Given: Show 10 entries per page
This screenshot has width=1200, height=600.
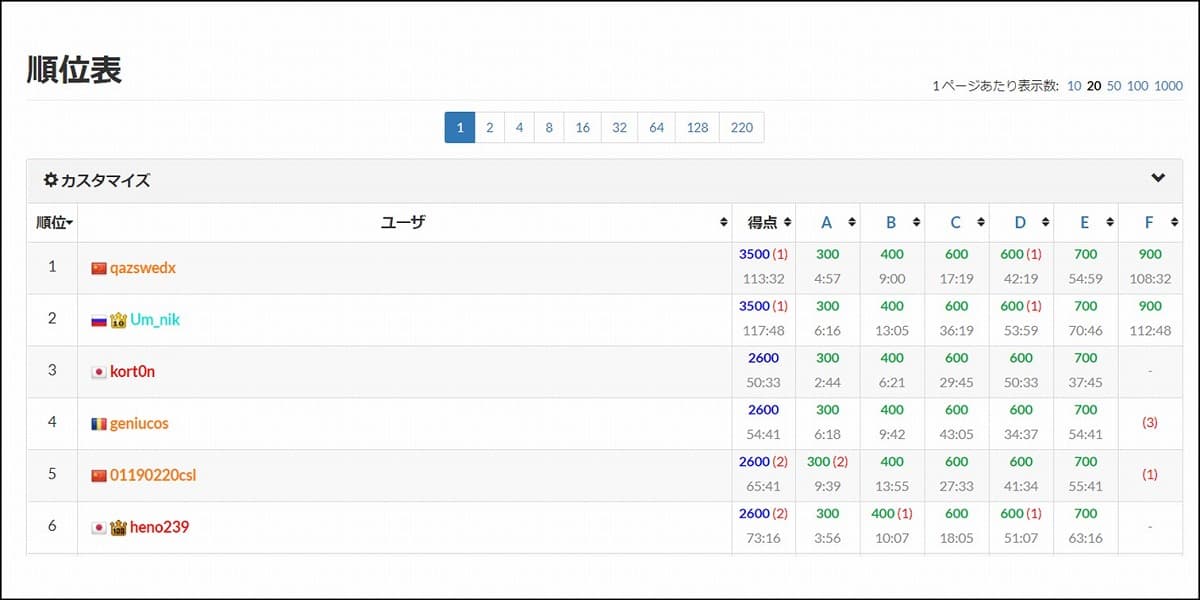Looking at the screenshot, I should [x=1074, y=86].
